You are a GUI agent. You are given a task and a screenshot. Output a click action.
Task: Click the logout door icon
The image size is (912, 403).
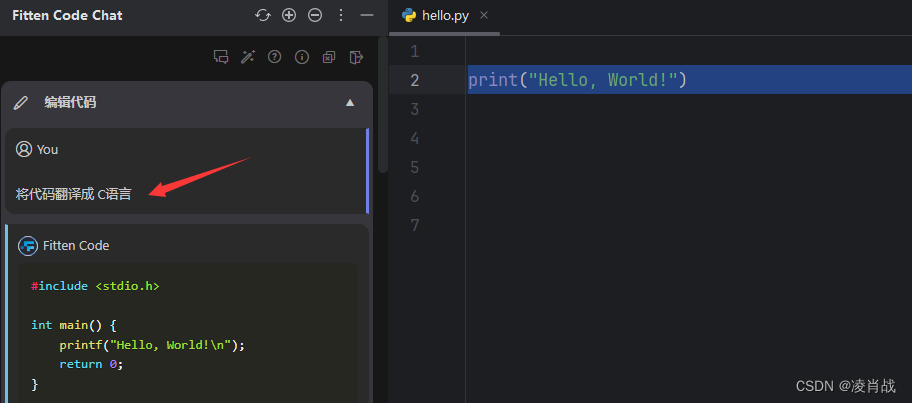[x=356, y=57]
